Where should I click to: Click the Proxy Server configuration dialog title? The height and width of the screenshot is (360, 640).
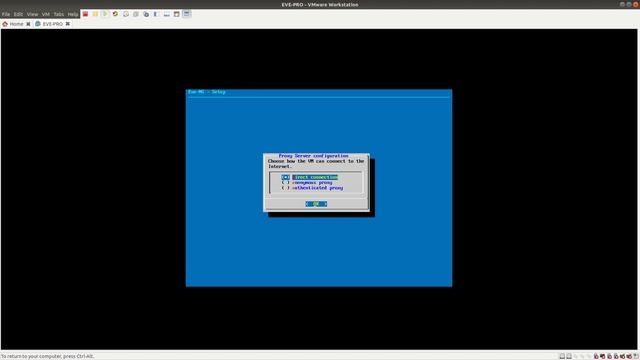[x=313, y=156]
